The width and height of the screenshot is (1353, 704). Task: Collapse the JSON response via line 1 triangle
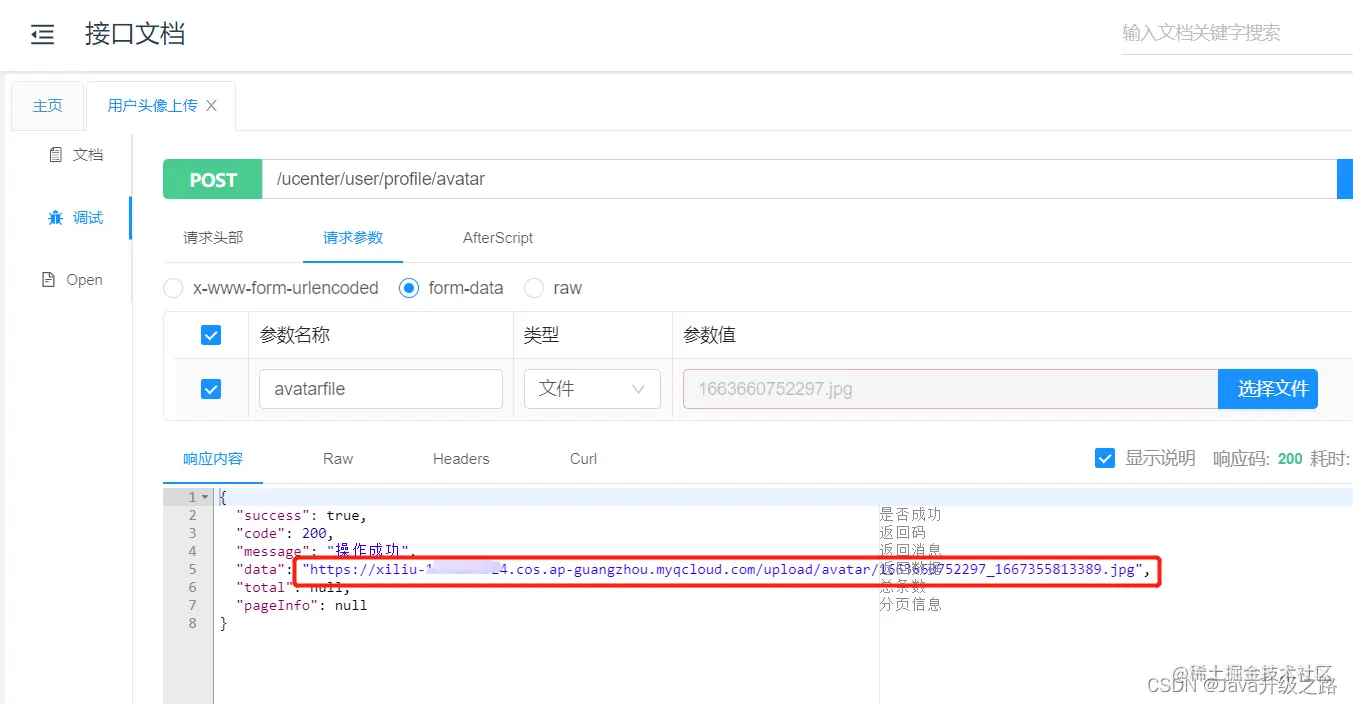205,496
